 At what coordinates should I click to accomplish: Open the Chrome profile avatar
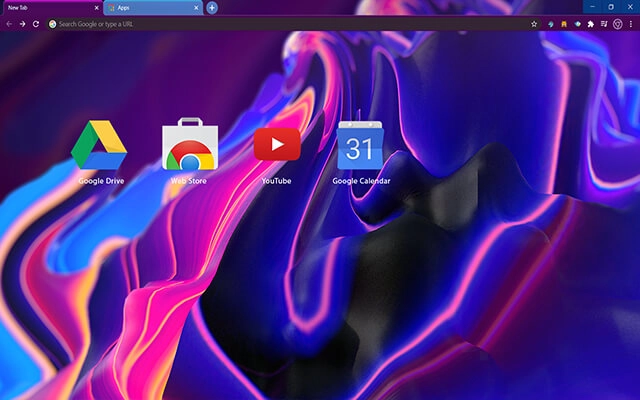click(x=618, y=24)
